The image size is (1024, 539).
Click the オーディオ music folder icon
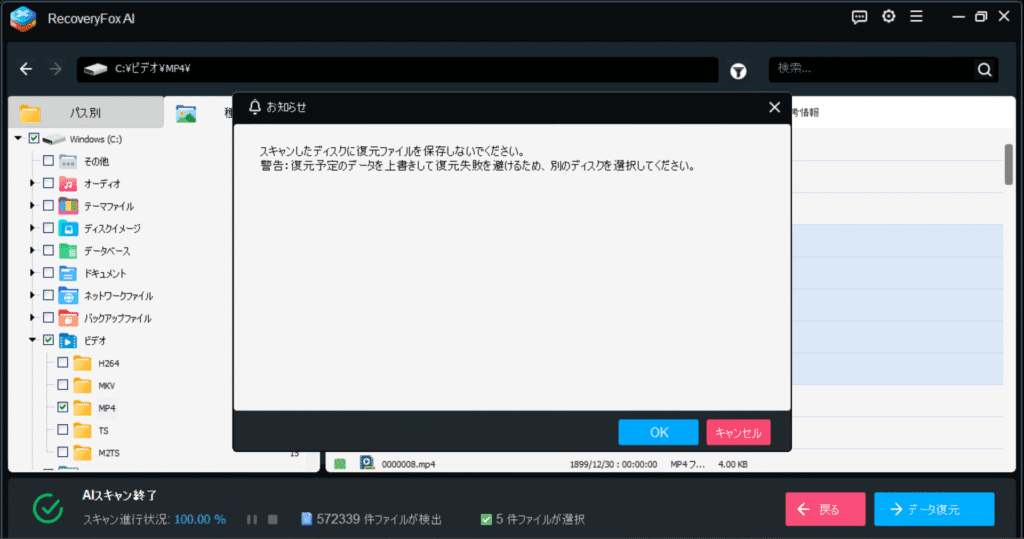pyautogui.click(x=68, y=184)
